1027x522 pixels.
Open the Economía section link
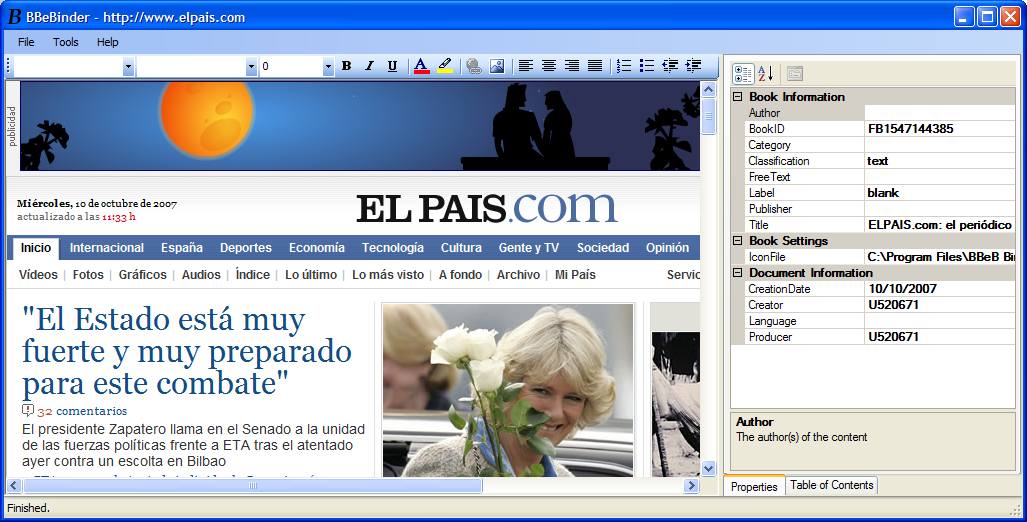pyautogui.click(x=317, y=248)
